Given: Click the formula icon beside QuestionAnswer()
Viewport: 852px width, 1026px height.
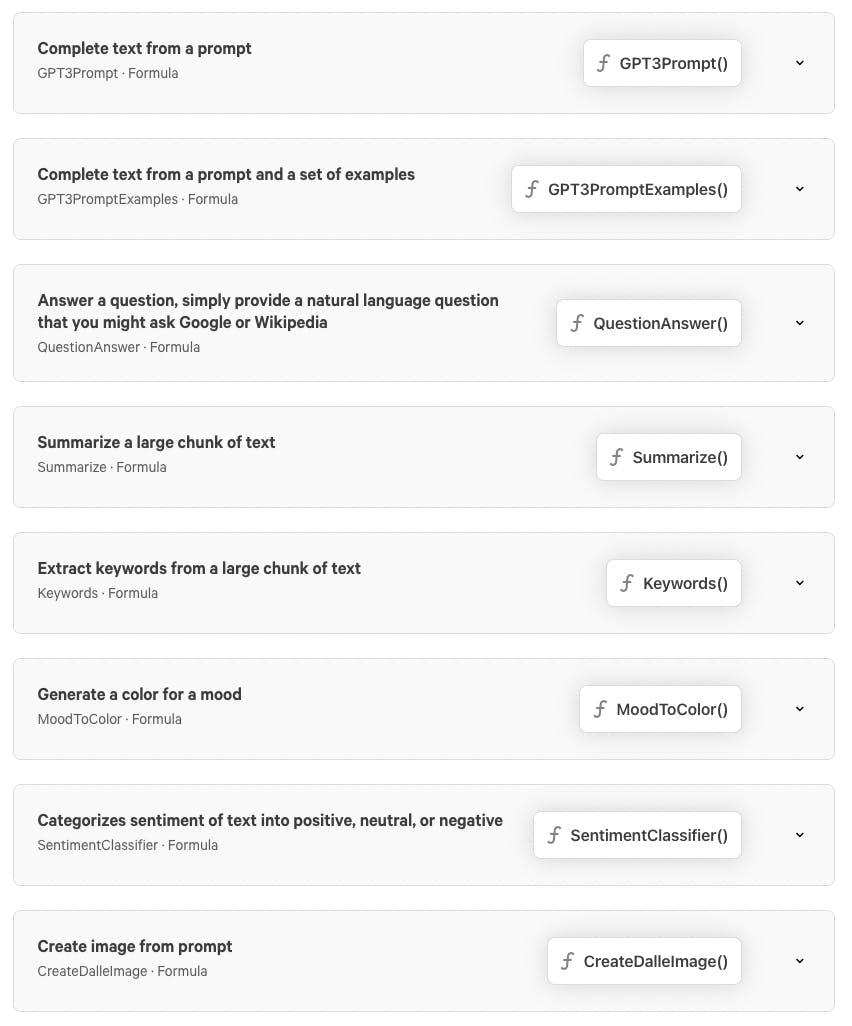Looking at the screenshot, I should 577,323.
